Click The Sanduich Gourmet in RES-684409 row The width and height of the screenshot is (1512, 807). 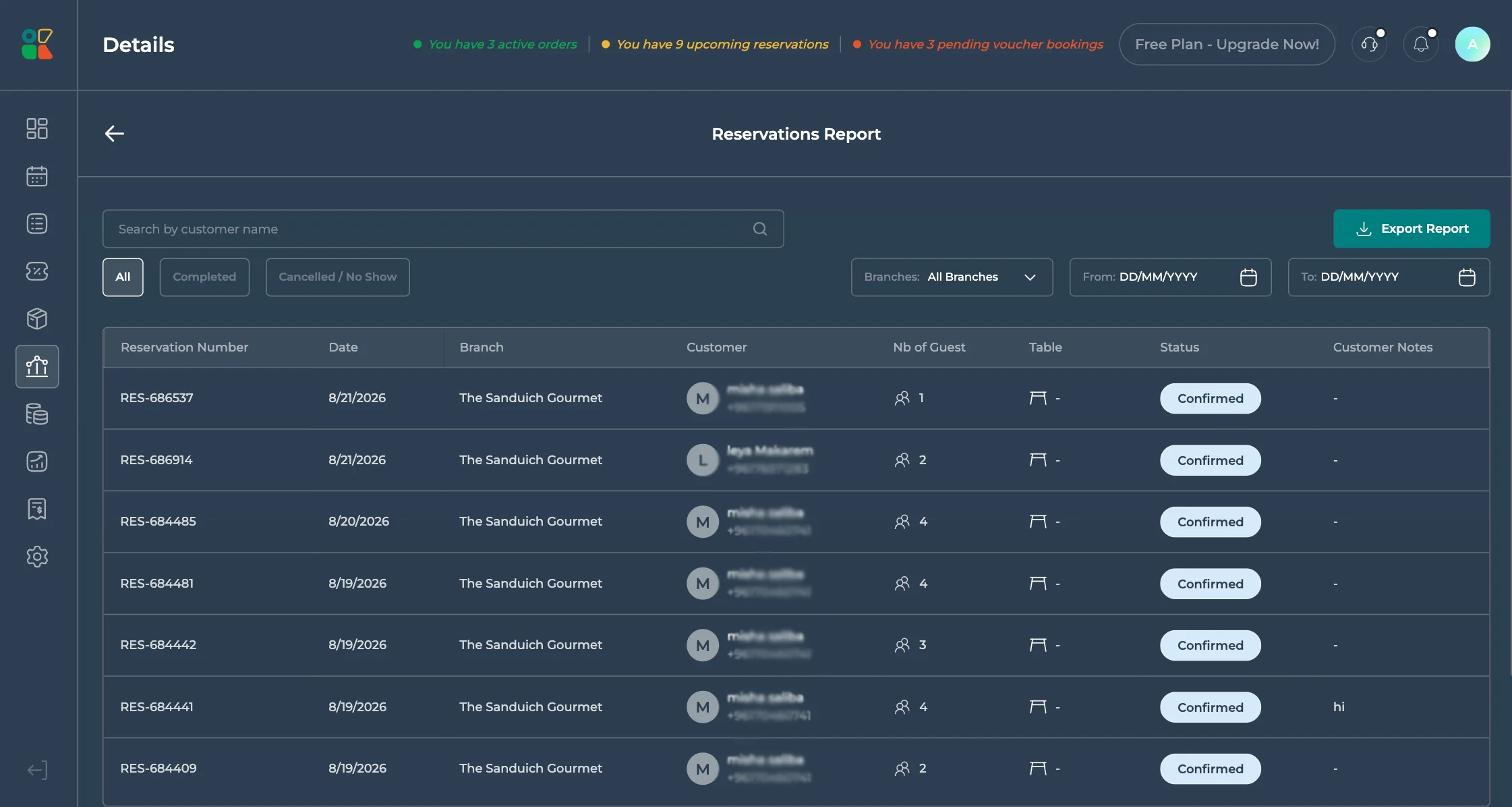pos(531,769)
